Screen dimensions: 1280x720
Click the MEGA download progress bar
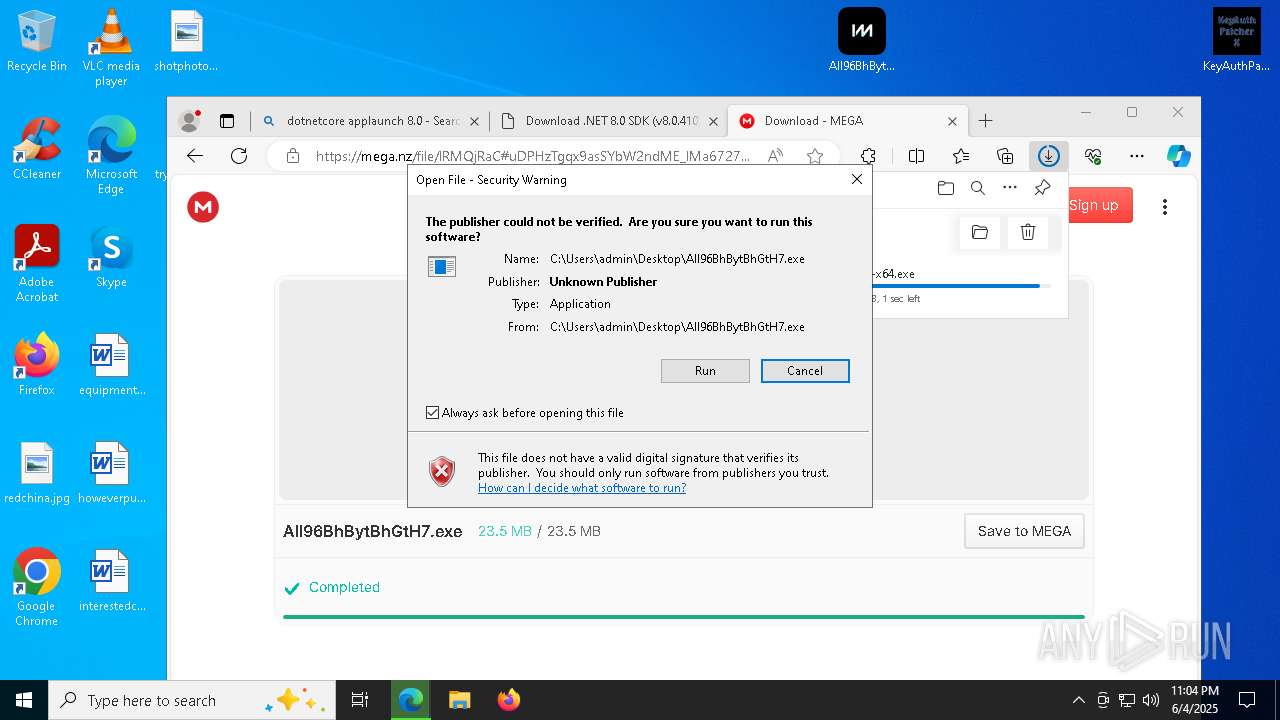[684, 617]
